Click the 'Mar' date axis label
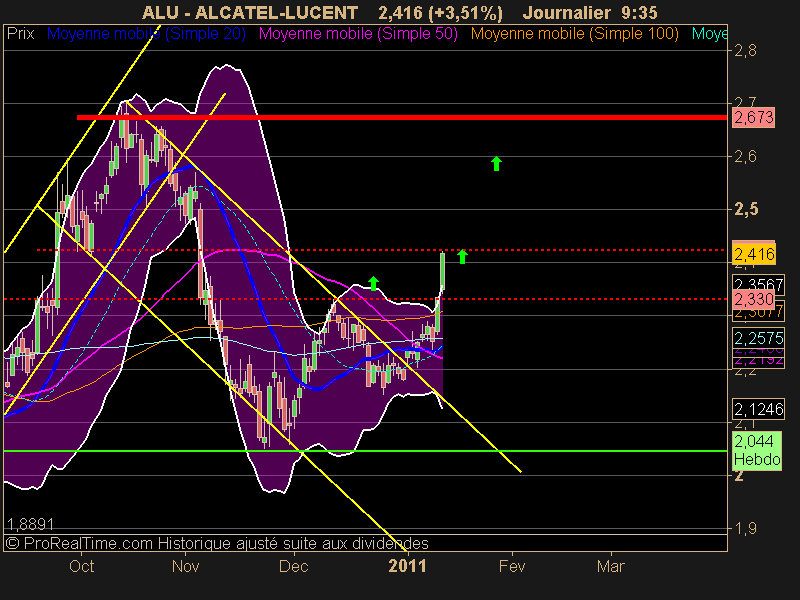Viewport: 800px width, 600px height. pos(611,566)
